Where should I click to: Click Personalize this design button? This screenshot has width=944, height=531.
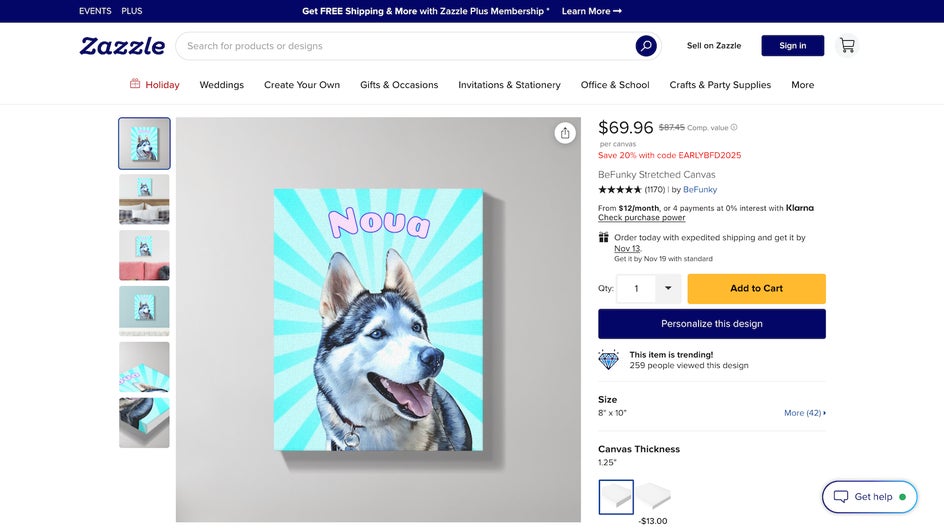(711, 324)
